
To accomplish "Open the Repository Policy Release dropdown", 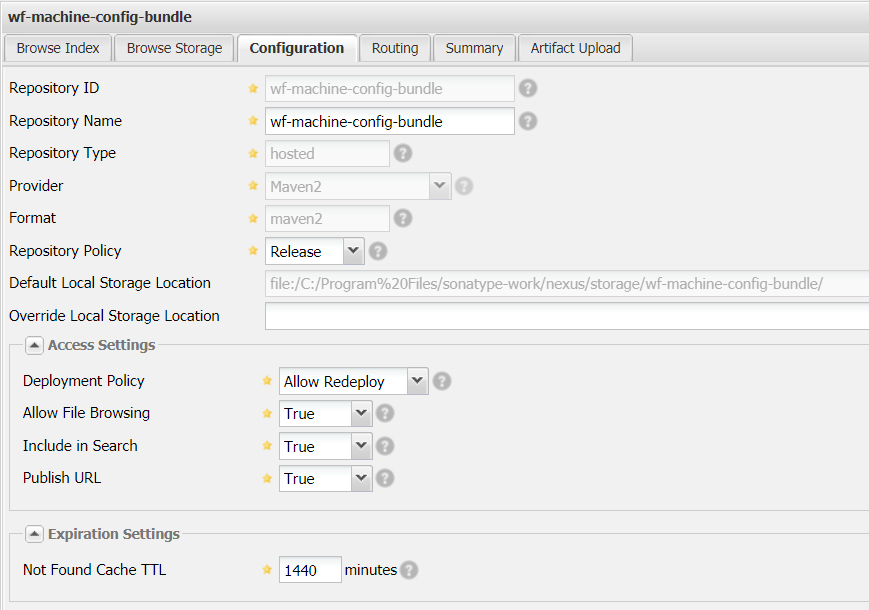I will point(353,251).
